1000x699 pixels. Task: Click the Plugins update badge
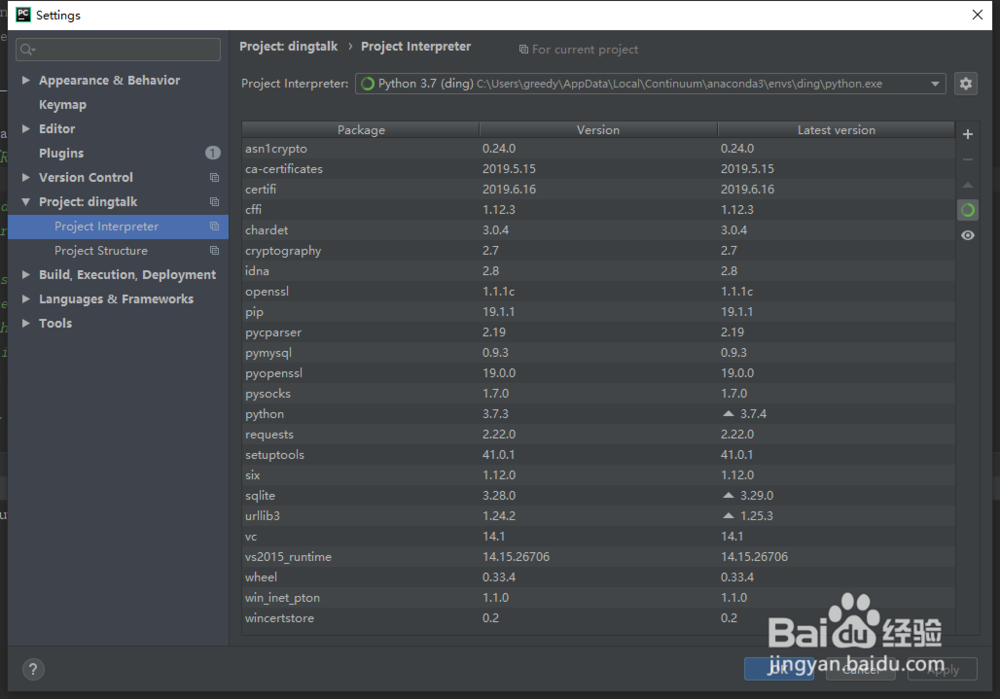212,153
